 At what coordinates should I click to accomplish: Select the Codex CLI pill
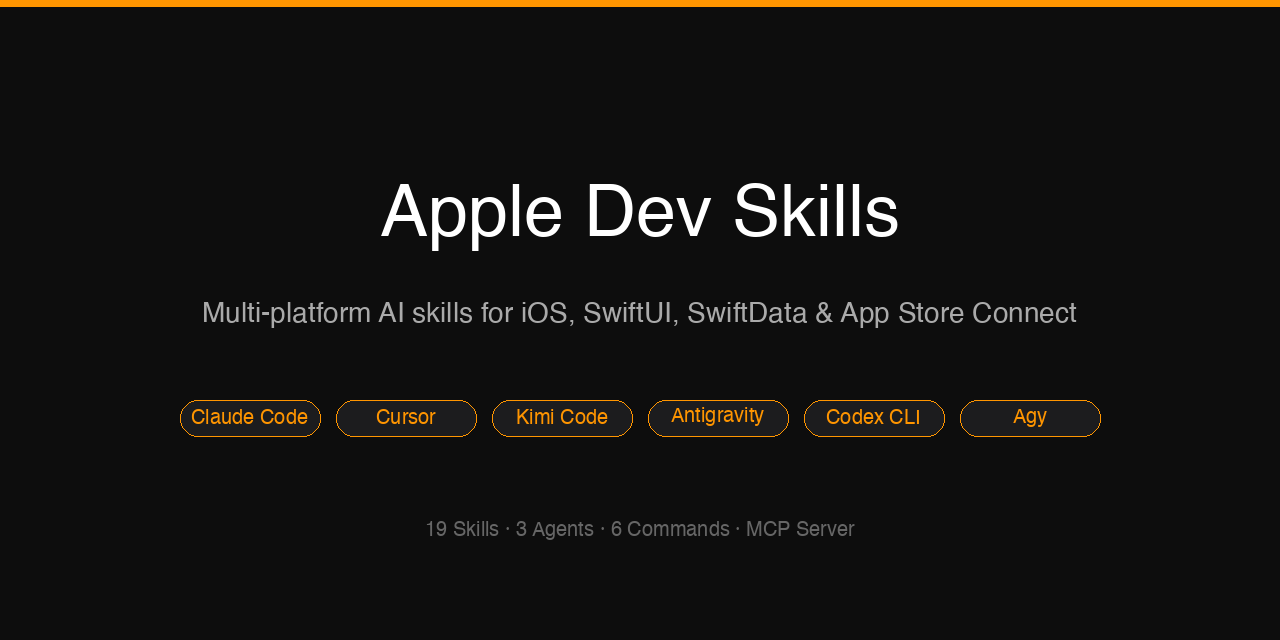click(874, 418)
